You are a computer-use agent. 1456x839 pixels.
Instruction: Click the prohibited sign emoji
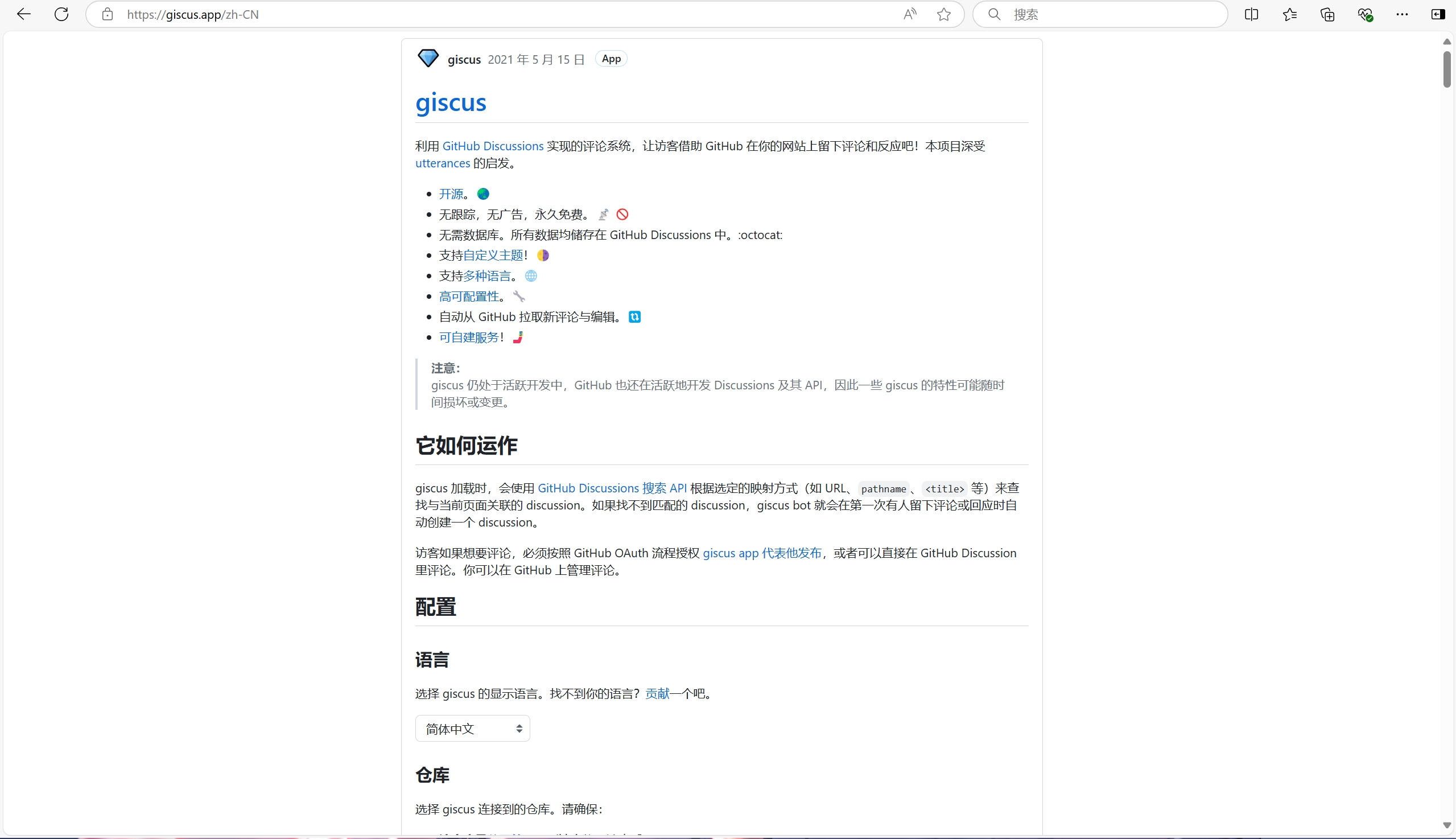[622, 215]
